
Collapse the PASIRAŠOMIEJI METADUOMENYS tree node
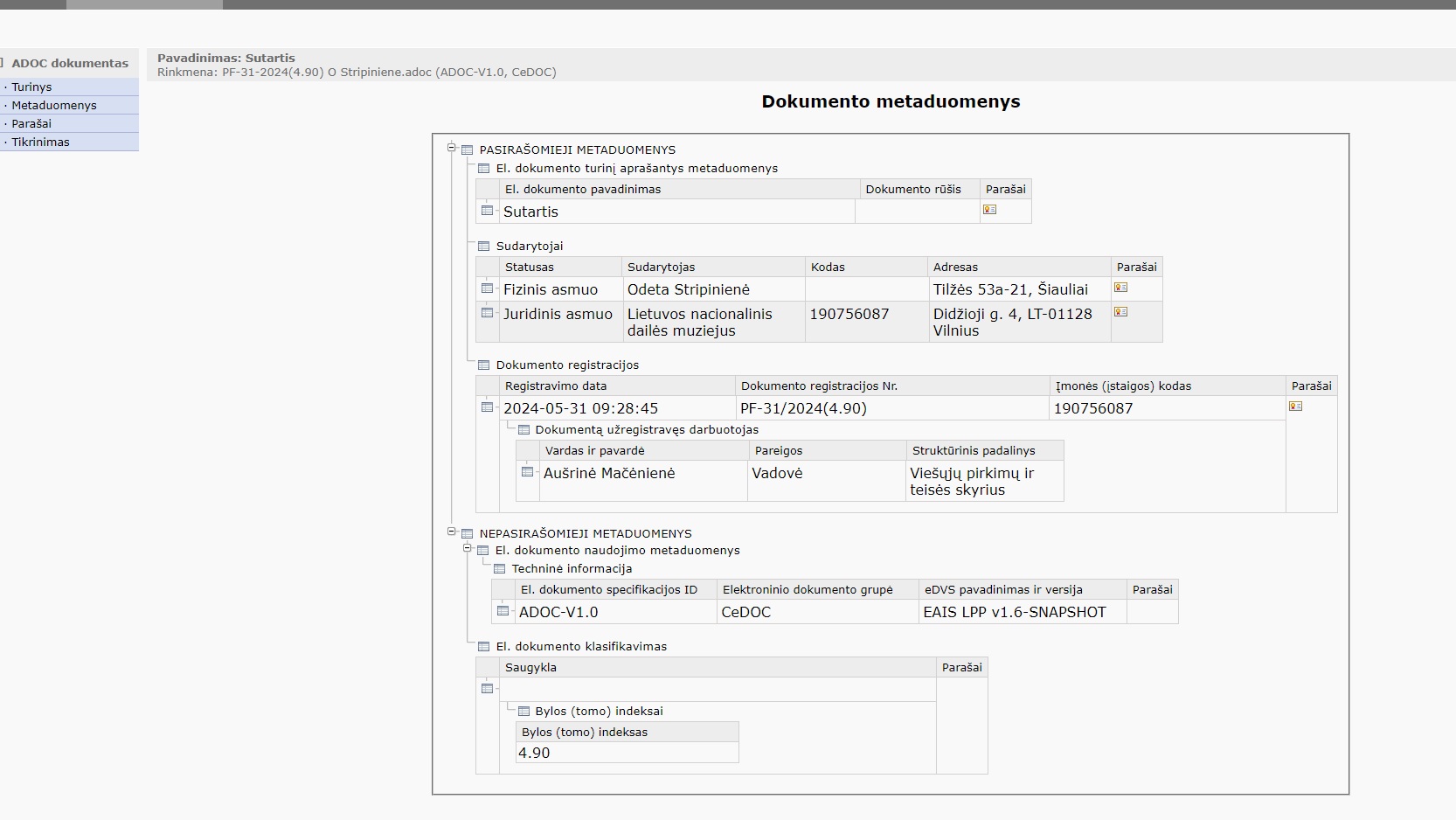[x=452, y=148]
